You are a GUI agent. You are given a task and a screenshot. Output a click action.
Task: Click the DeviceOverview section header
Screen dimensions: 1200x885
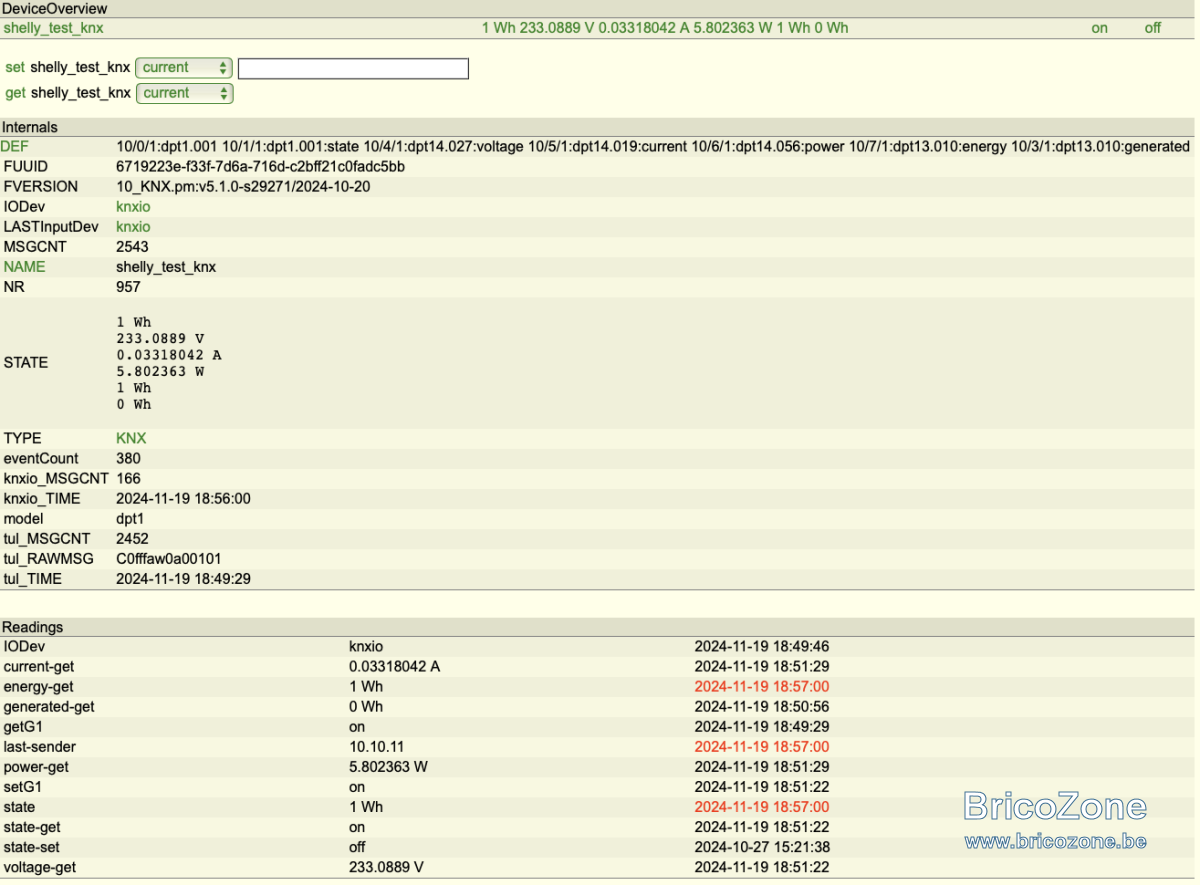[55, 8]
